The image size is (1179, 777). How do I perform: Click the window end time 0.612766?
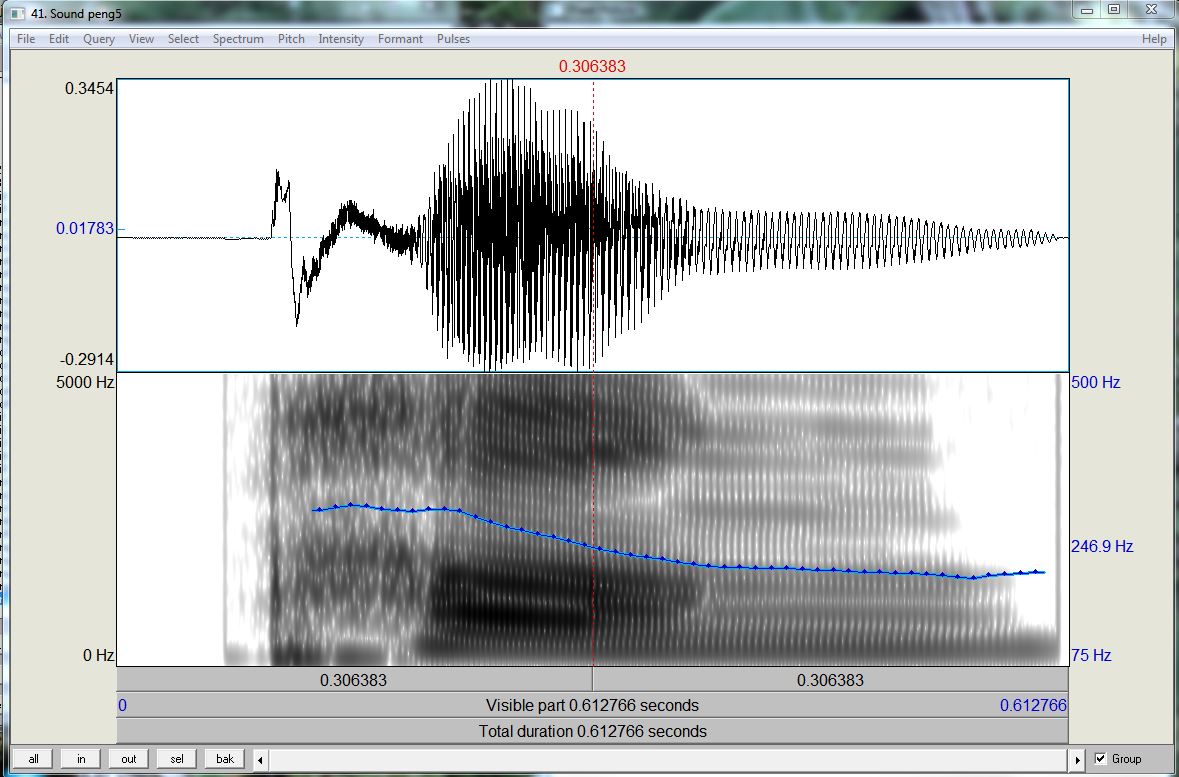tap(1033, 706)
